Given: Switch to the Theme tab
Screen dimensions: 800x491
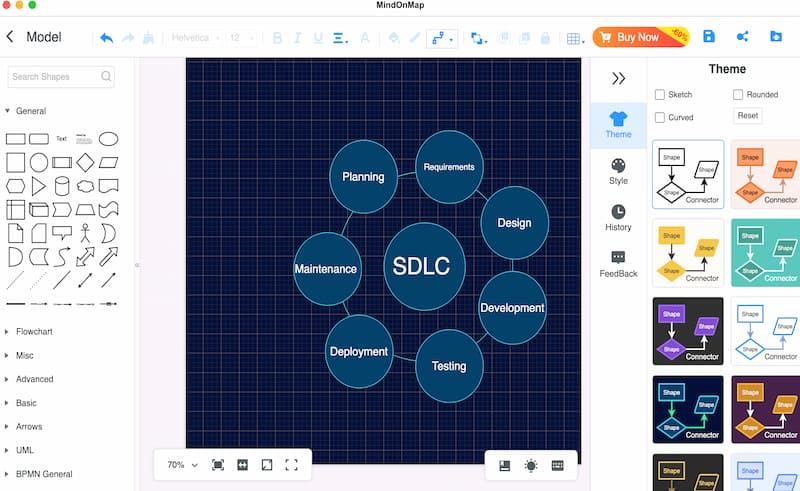Looking at the screenshot, I should coord(618,126).
